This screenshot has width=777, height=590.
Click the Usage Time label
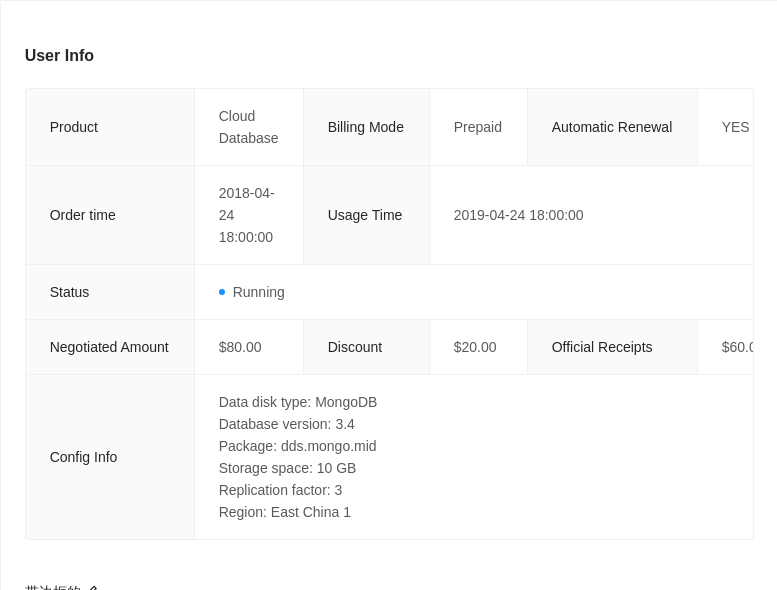[364, 215]
